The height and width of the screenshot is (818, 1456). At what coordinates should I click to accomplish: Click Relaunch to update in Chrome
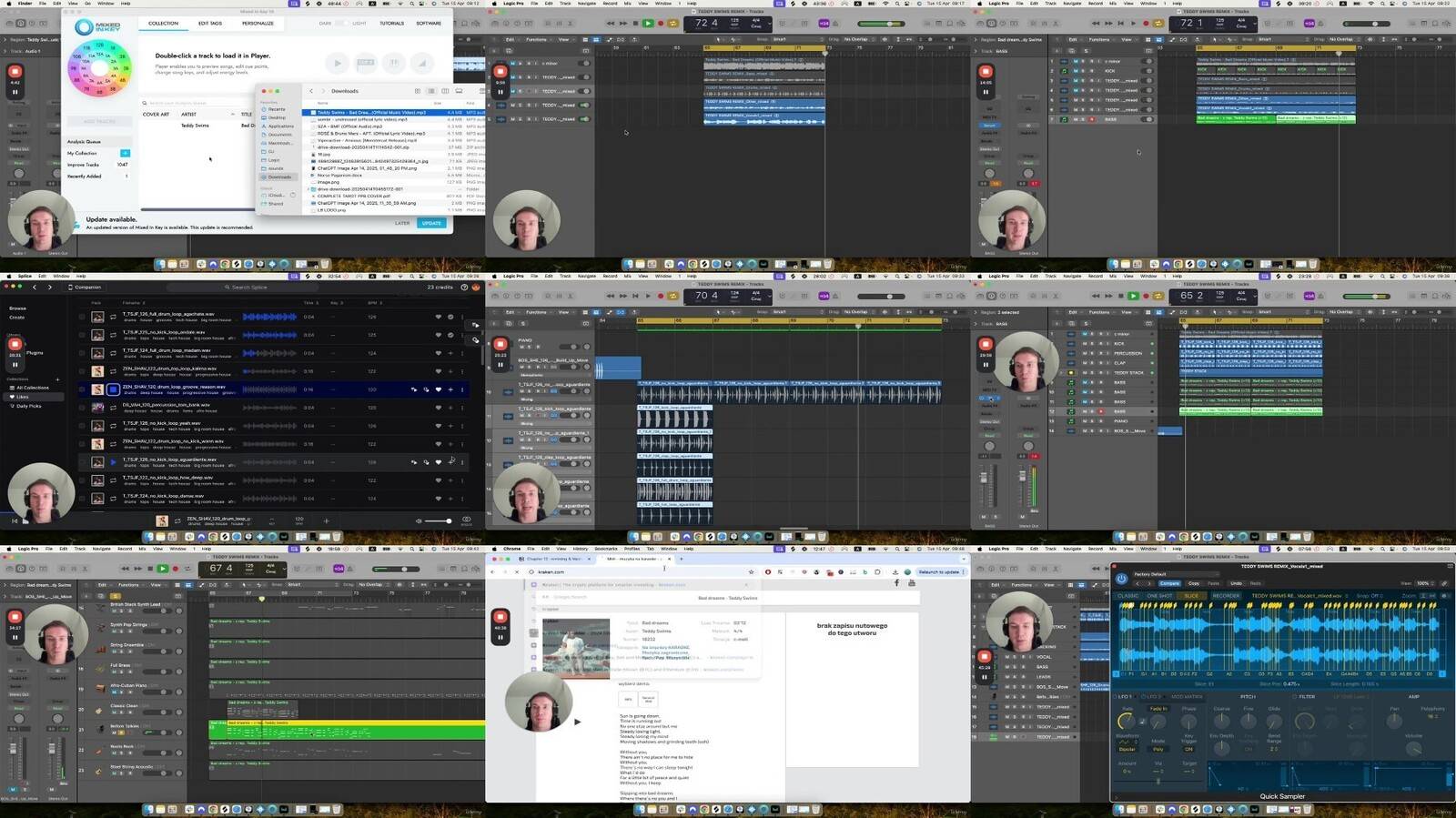[x=940, y=572]
